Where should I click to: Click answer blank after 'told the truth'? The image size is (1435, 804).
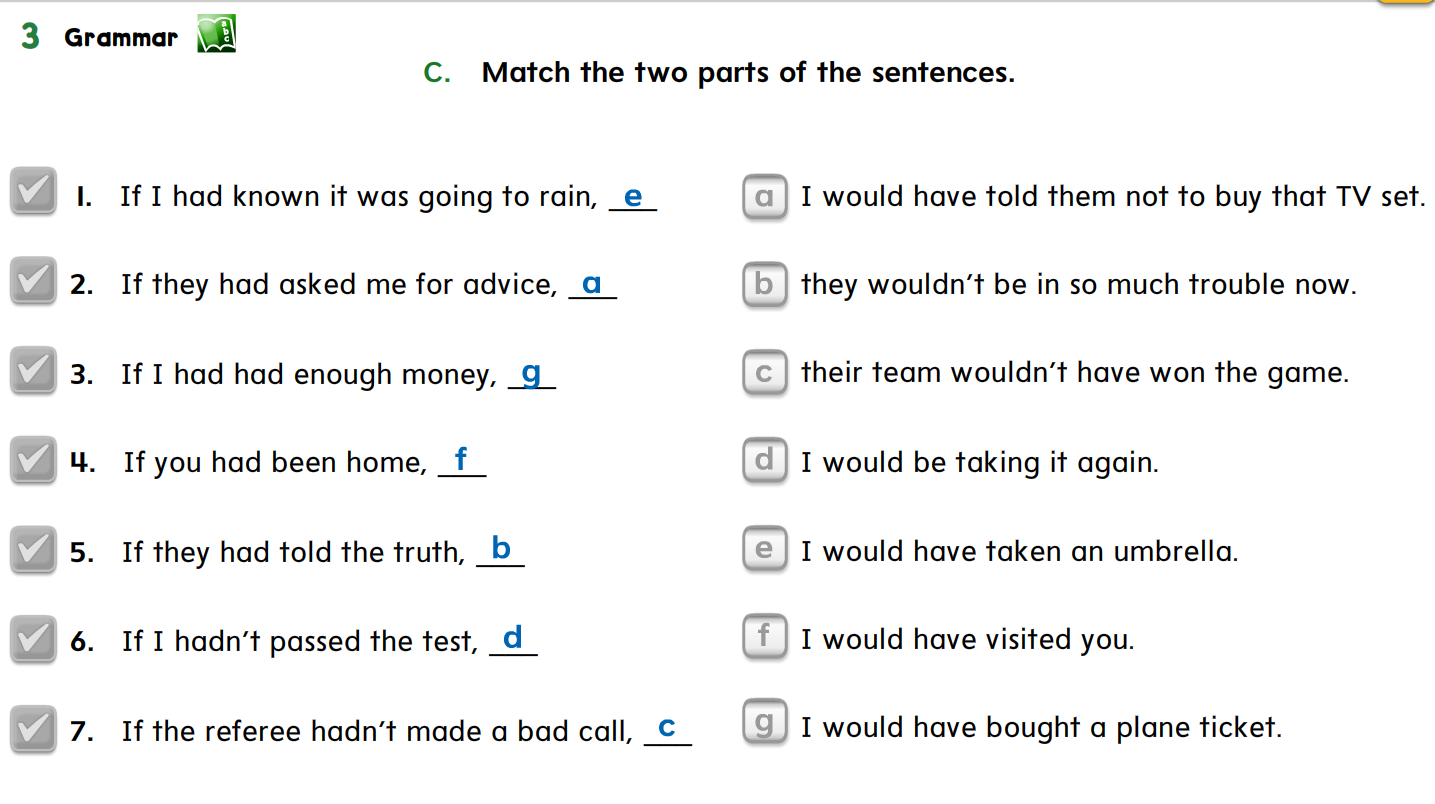click(x=501, y=551)
